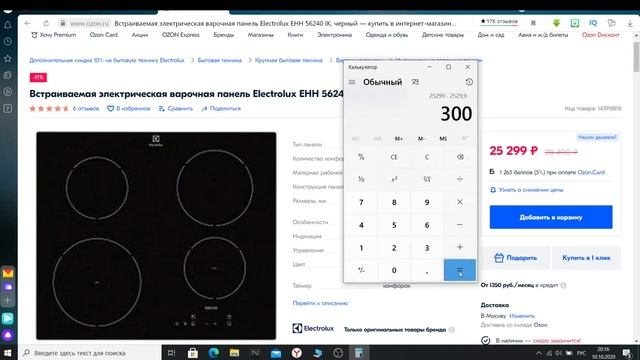Viewport: 640px width, 360px height.
Task: Open Ozon Дисконт menu item
Action: (601, 35)
